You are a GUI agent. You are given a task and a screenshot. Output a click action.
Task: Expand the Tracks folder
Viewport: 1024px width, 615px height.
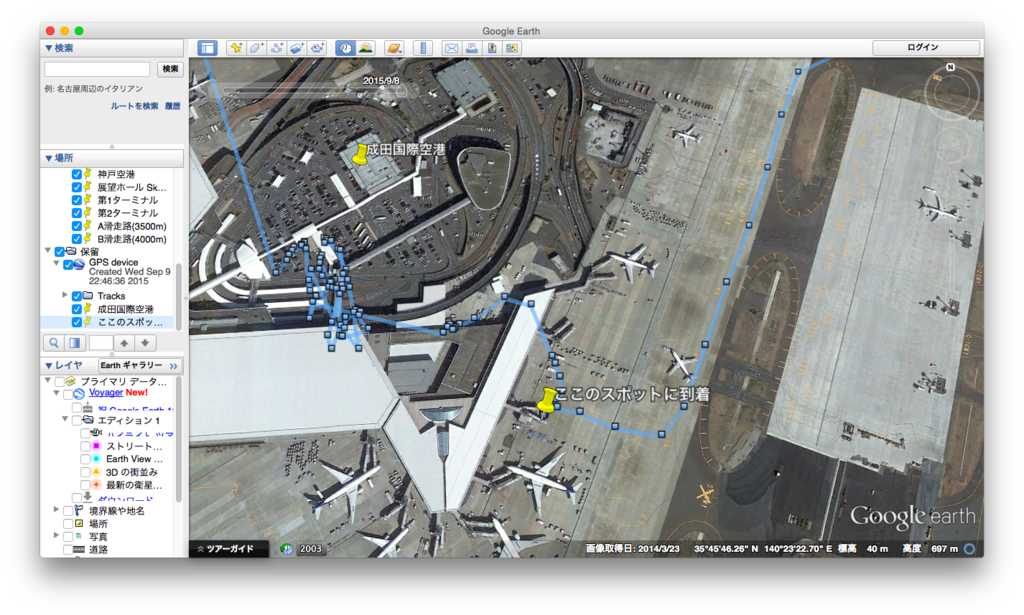[65, 295]
